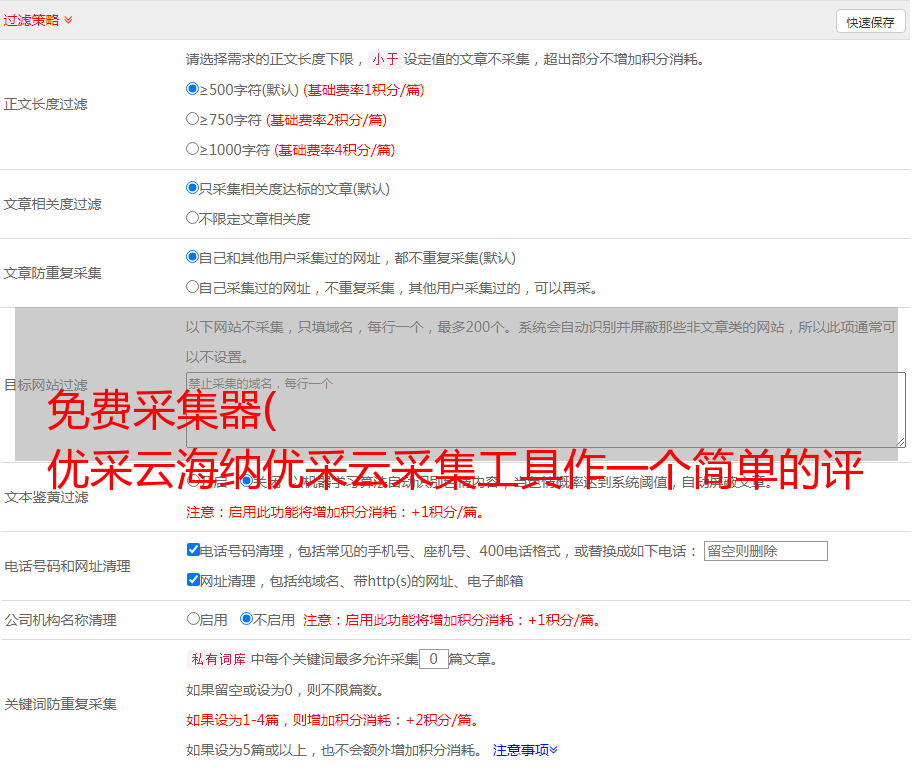The width and height of the screenshot is (912, 768).
Task: Select 自己采集过的网址，不重复采集 radio option
Action: [x=193, y=287]
